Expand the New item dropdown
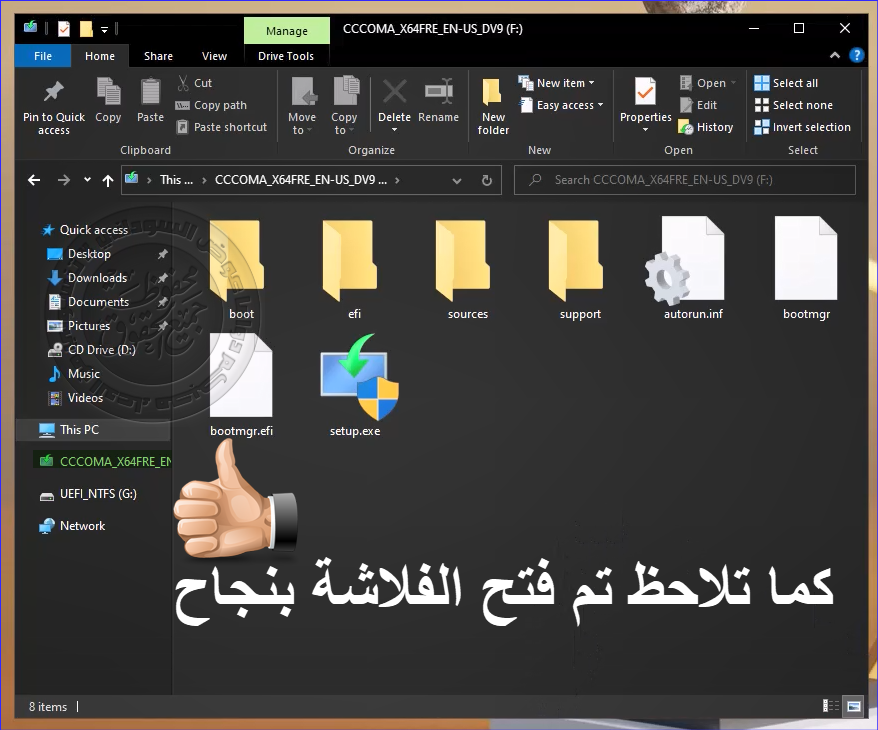The height and width of the screenshot is (730, 878). 557,83
